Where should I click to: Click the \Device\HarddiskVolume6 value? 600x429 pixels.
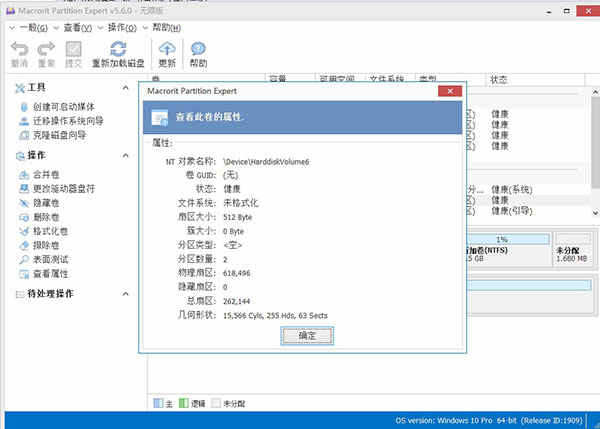coord(266,162)
